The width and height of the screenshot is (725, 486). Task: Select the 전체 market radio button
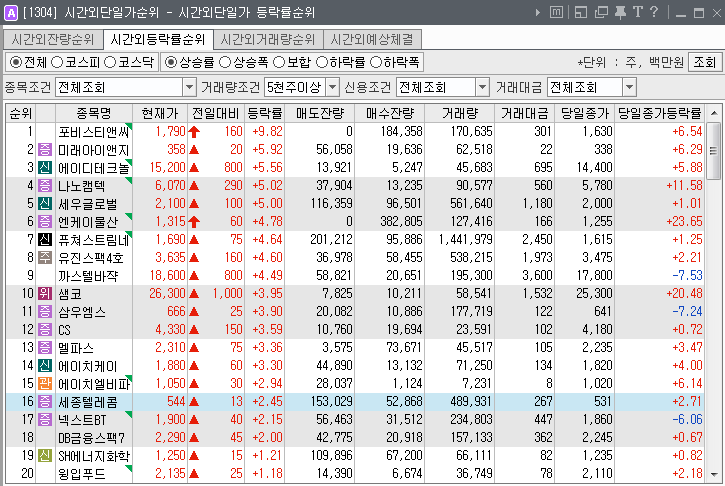(16, 62)
